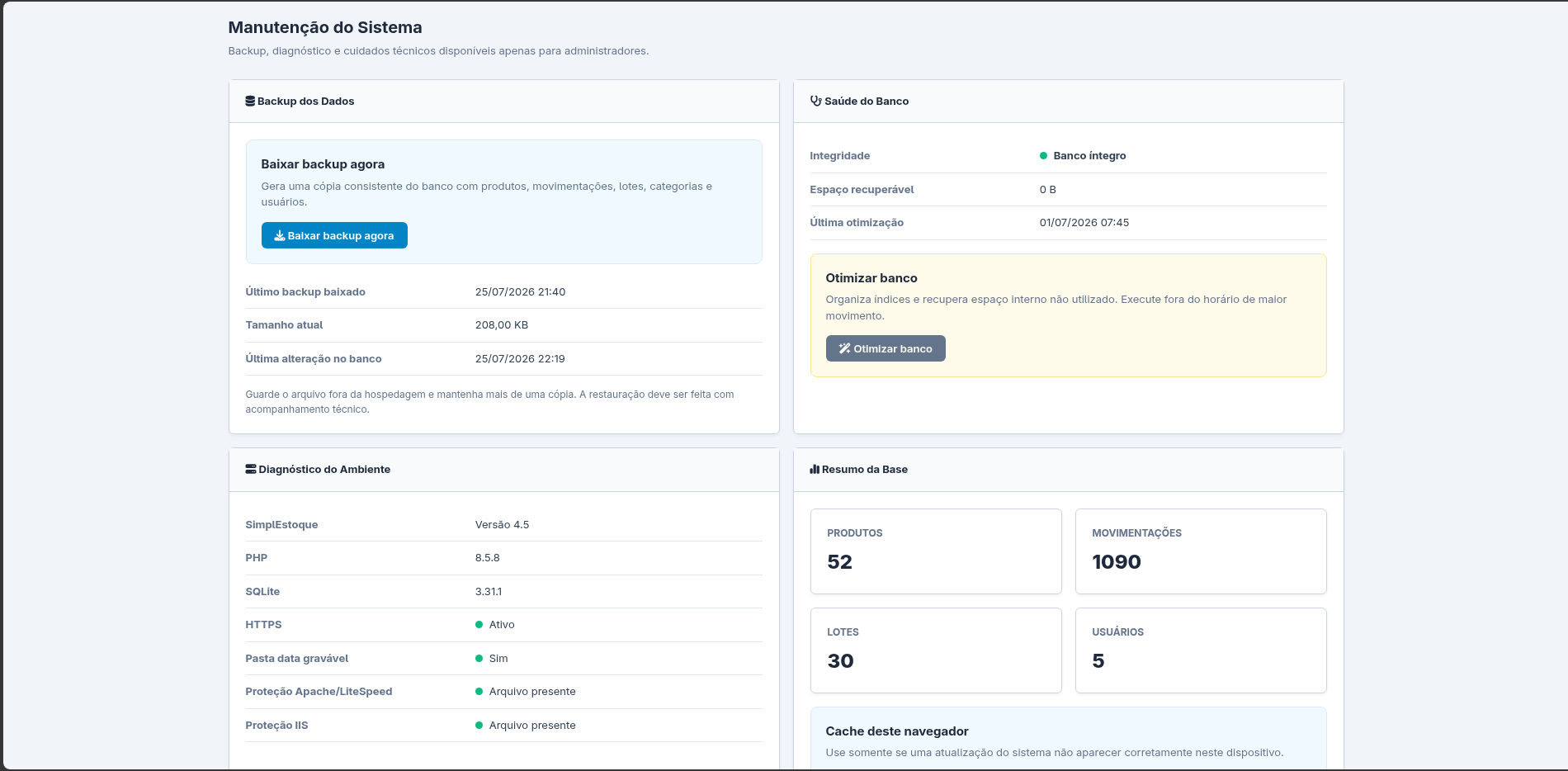Click the magic wand icon in Otimizar banco button

[x=844, y=348]
